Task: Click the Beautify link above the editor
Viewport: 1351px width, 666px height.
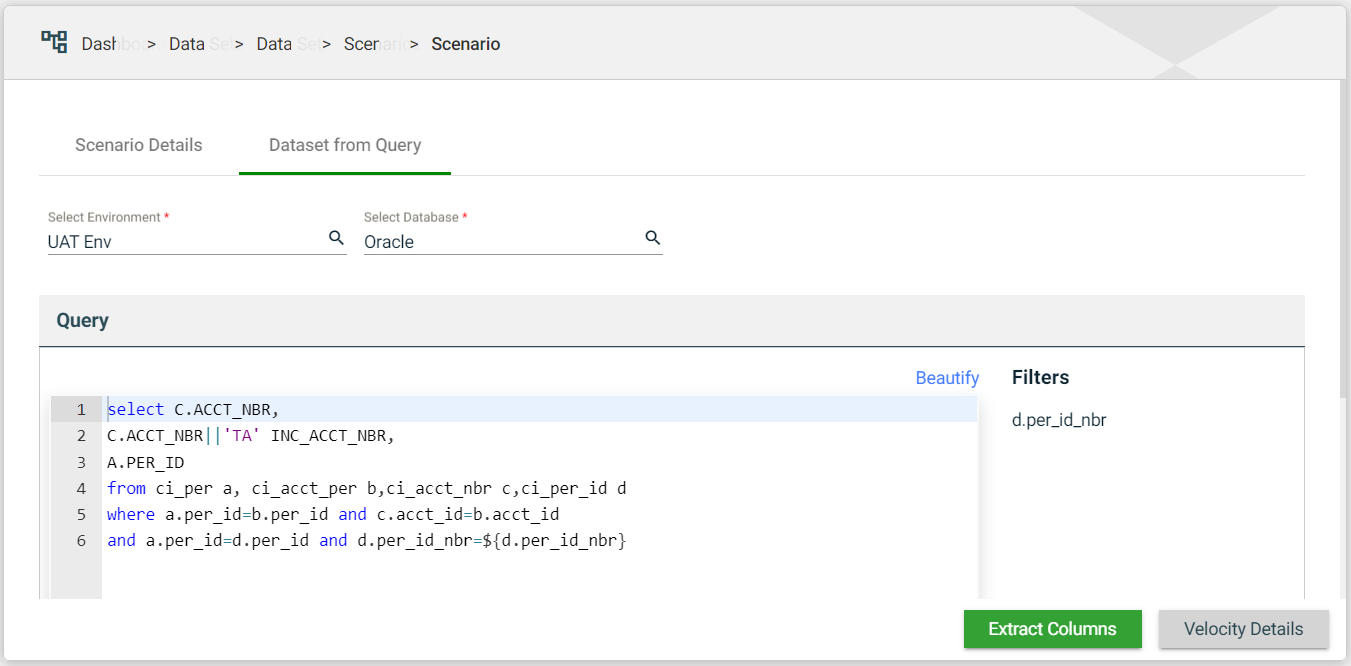Action: pos(947,377)
